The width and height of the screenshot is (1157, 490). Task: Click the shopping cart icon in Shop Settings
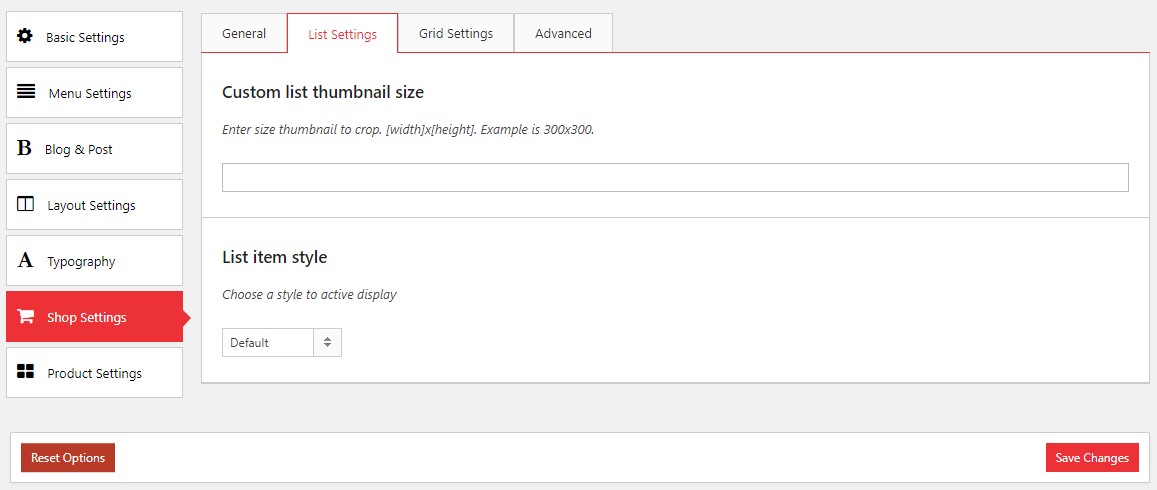[26, 317]
